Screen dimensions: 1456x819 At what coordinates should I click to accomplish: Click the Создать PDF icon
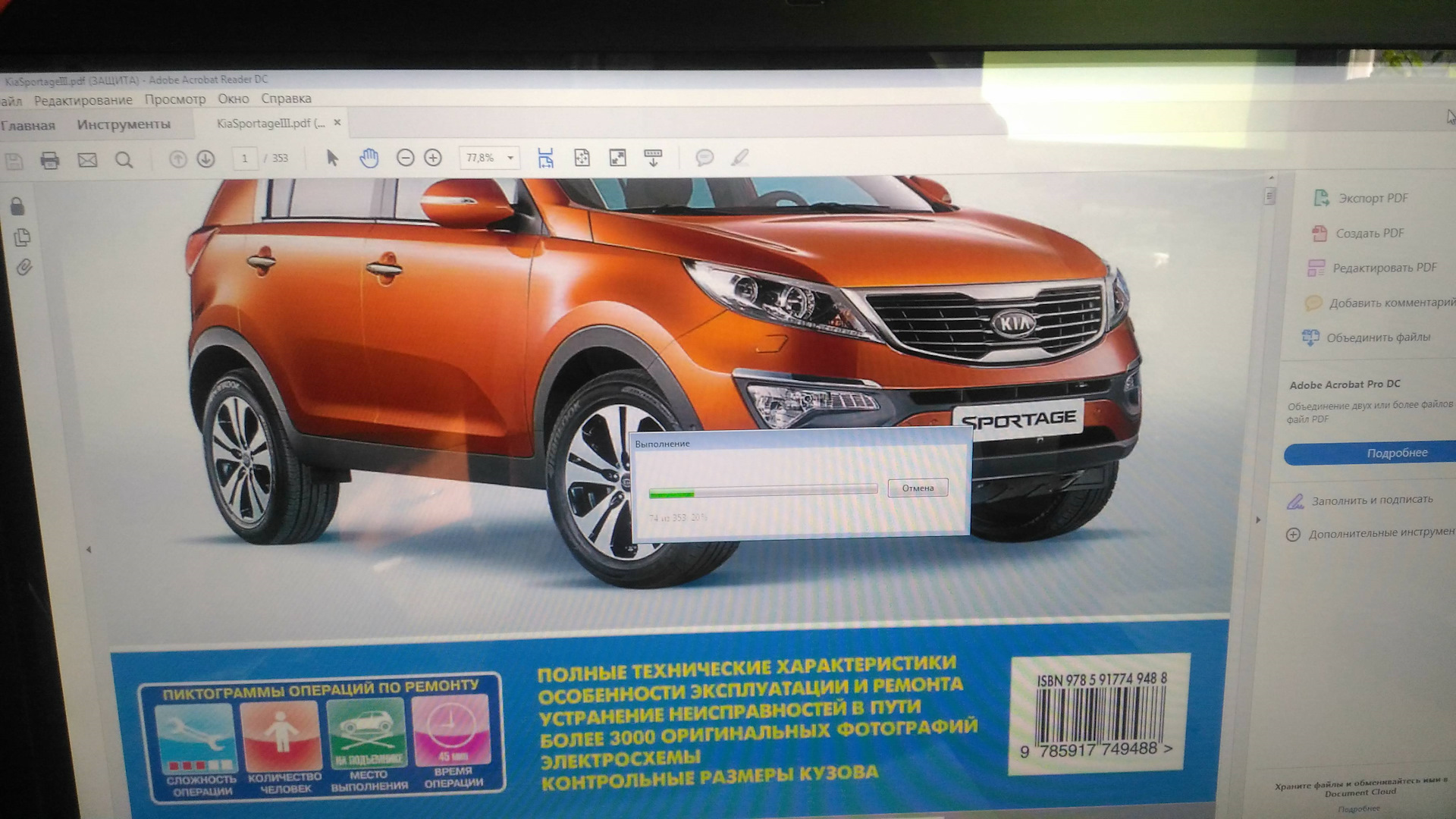[1319, 233]
